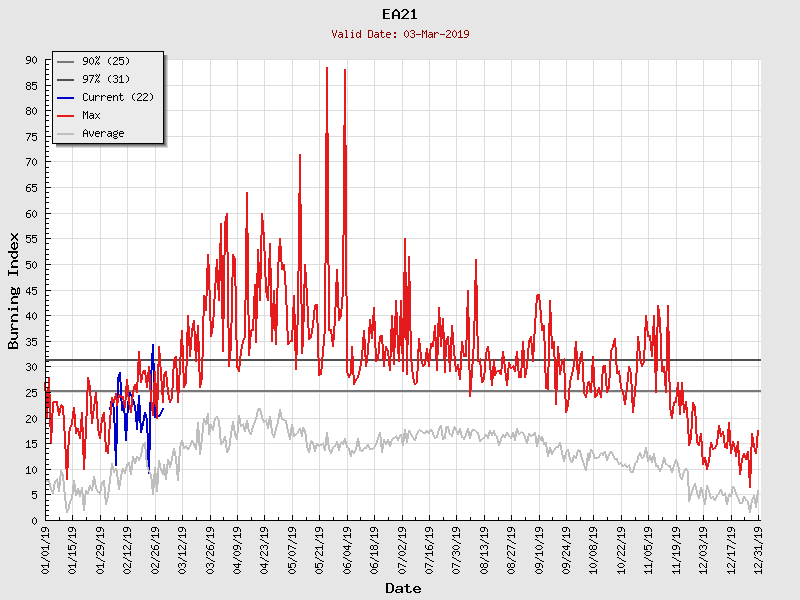Image resolution: width=800 pixels, height=600 pixels.
Task: Click the blue Current line peak near 02/26/19
Action: point(152,345)
